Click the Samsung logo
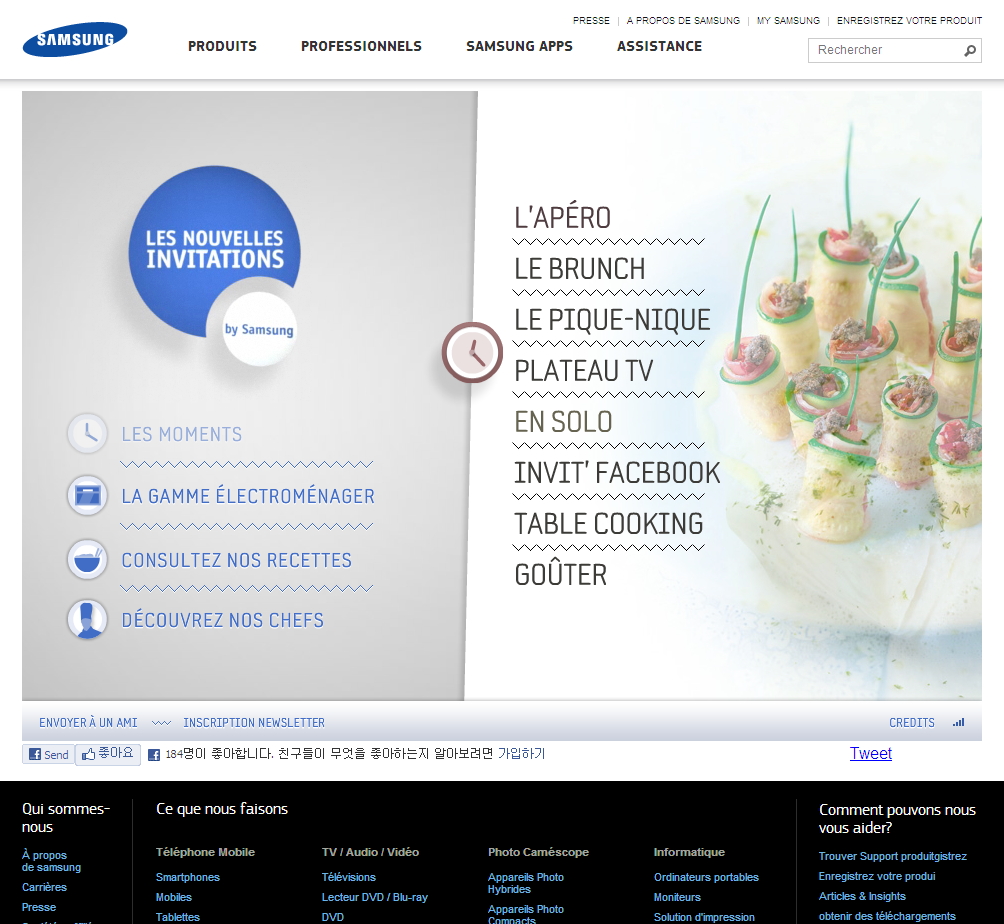 (x=75, y=39)
